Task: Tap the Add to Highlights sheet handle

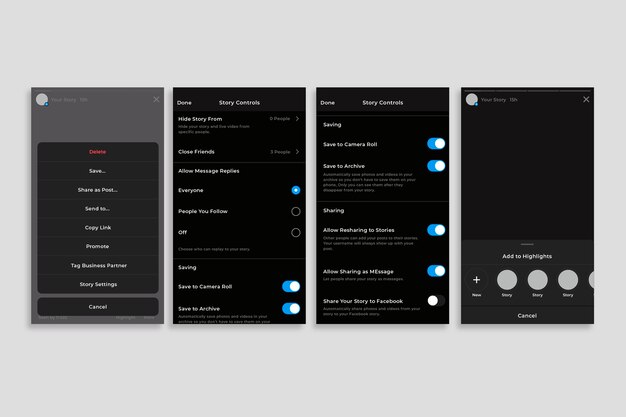Action: tap(527, 244)
